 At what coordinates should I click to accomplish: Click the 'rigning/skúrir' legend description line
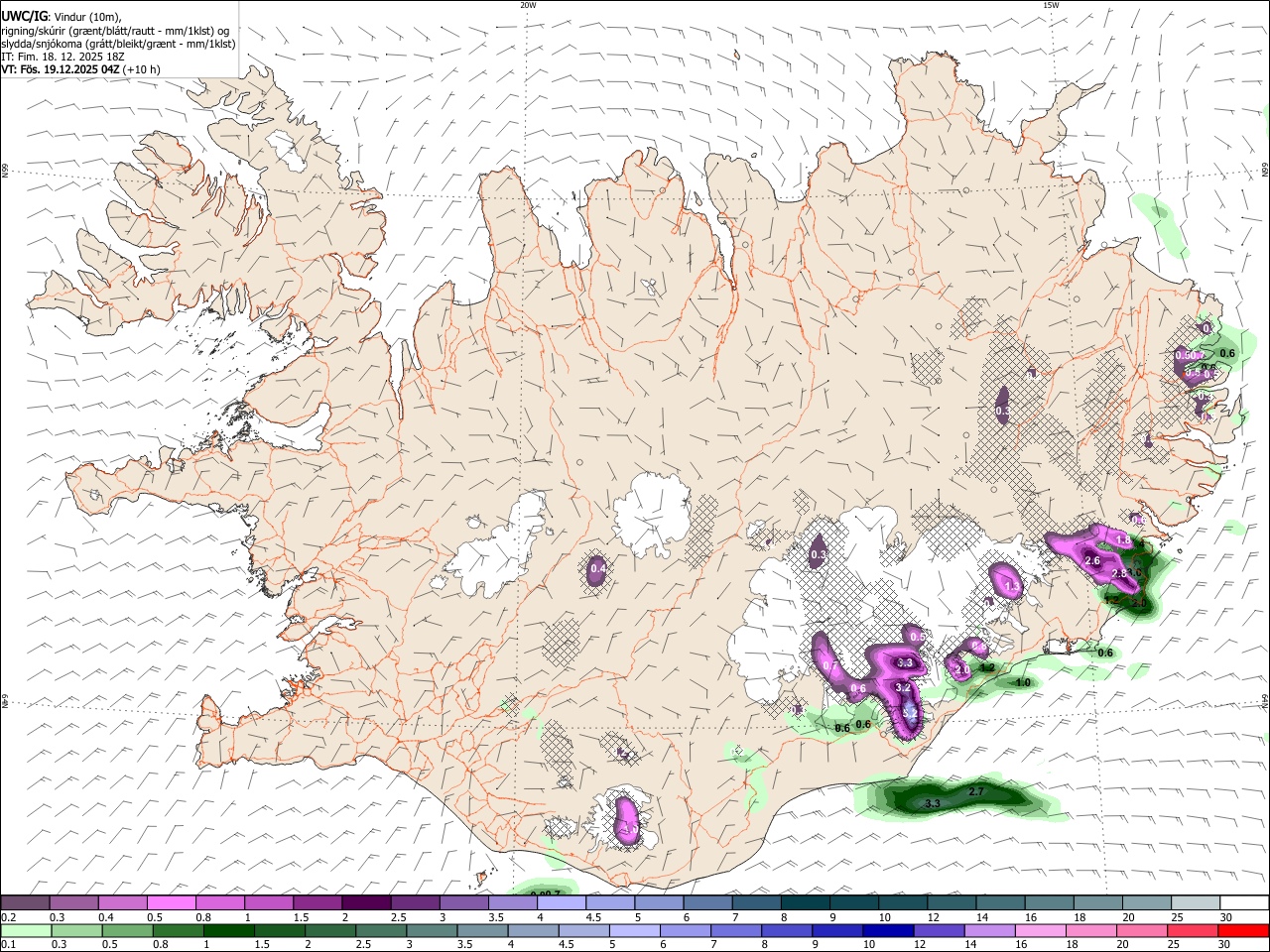coord(115,30)
